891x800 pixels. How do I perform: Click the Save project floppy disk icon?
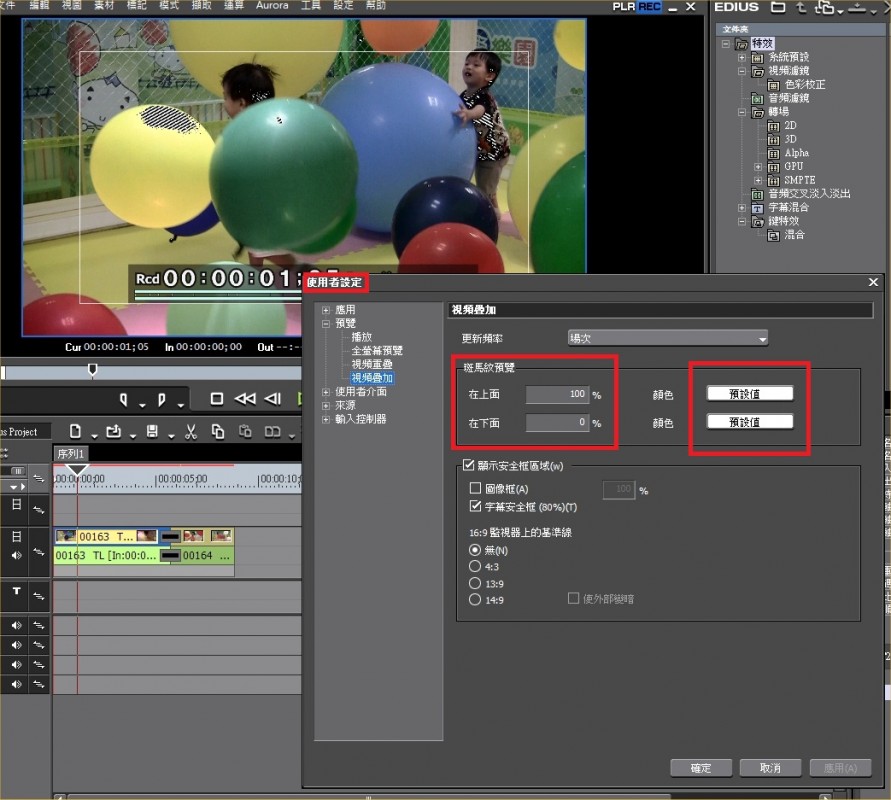click(x=151, y=432)
